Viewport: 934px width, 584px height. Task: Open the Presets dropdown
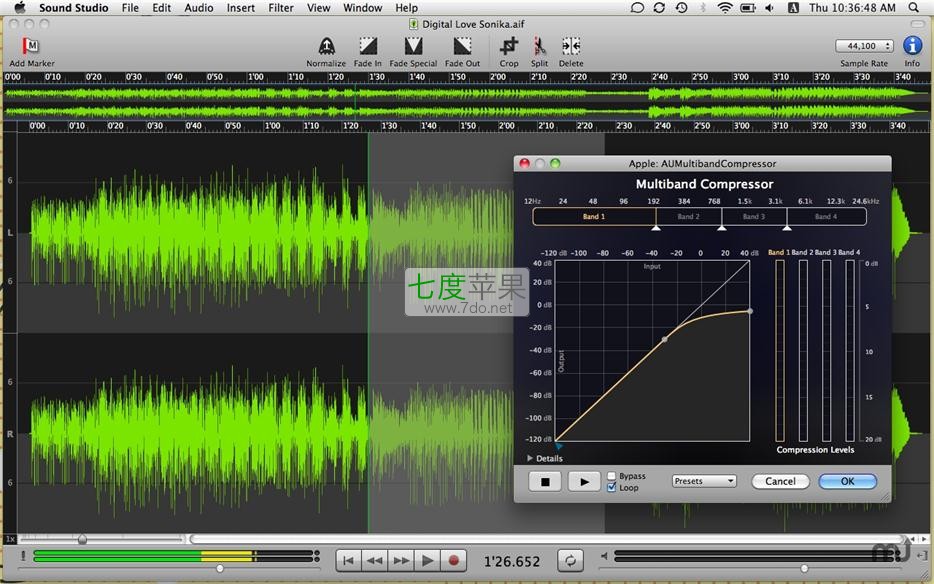(x=704, y=481)
